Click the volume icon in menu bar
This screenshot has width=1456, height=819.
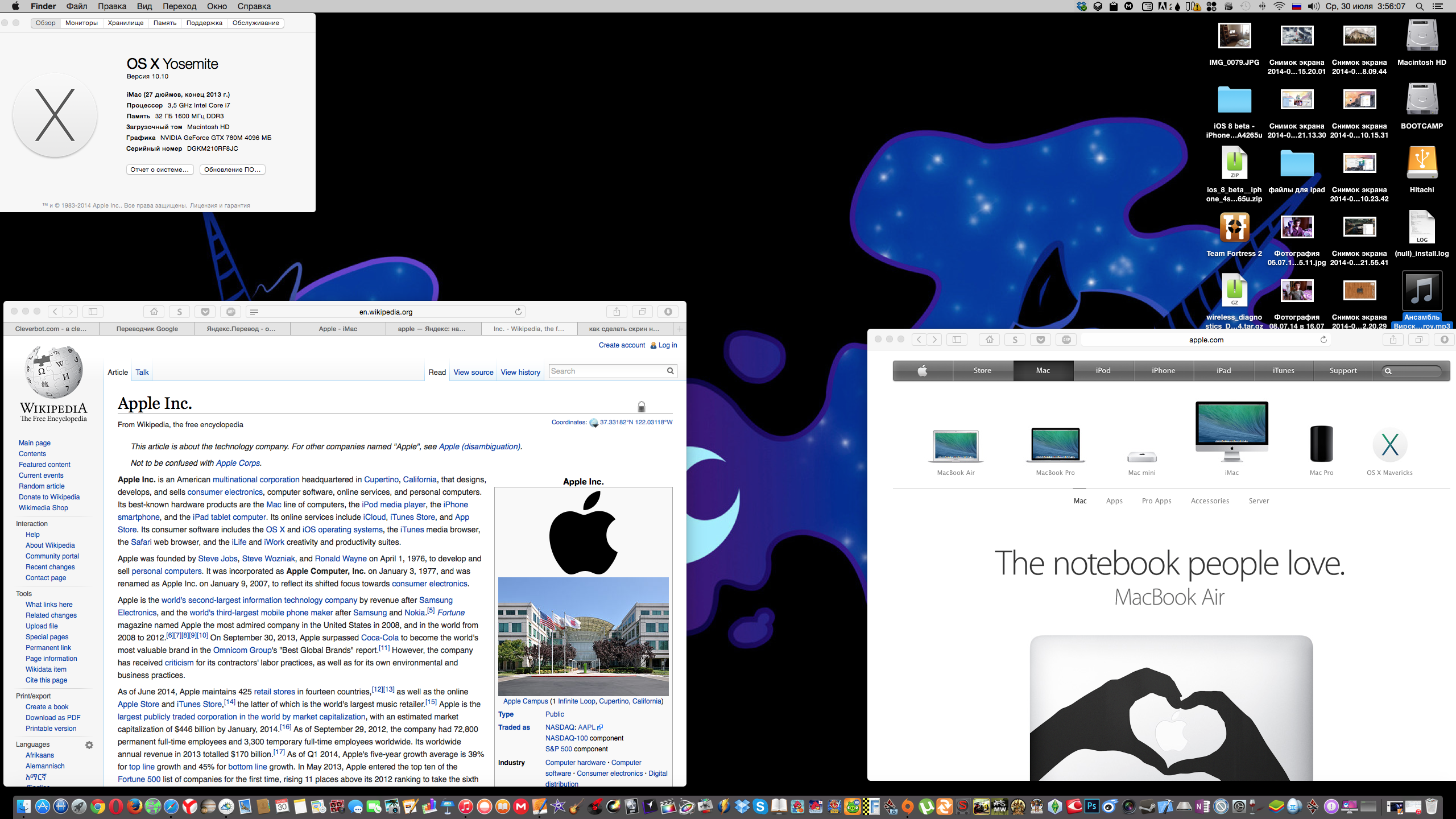(1313, 6)
